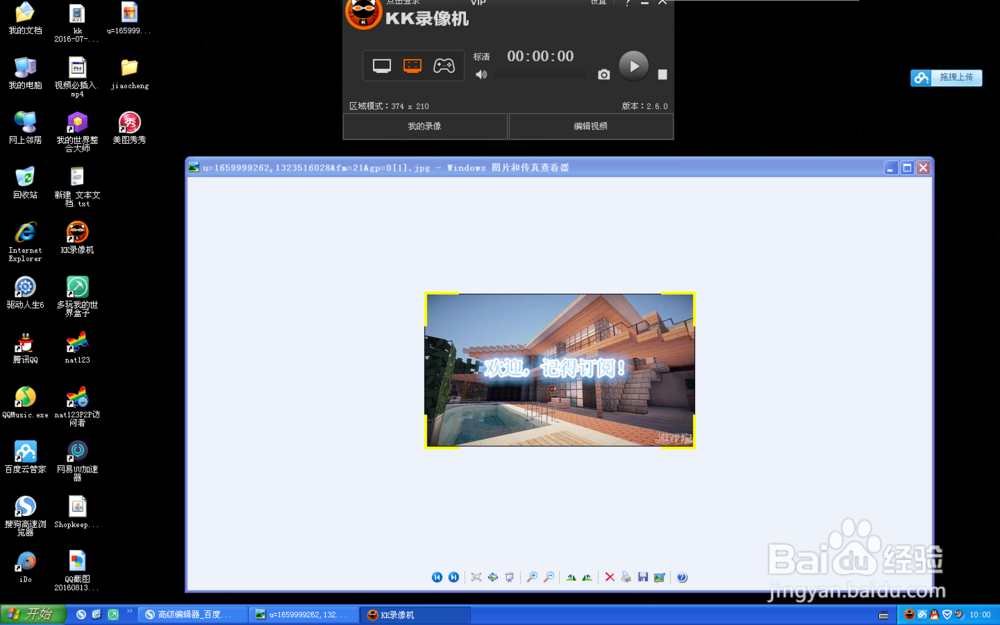Open 我的文档 desktop icon
The image size is (1000, 625).
[x=25, y=18]
